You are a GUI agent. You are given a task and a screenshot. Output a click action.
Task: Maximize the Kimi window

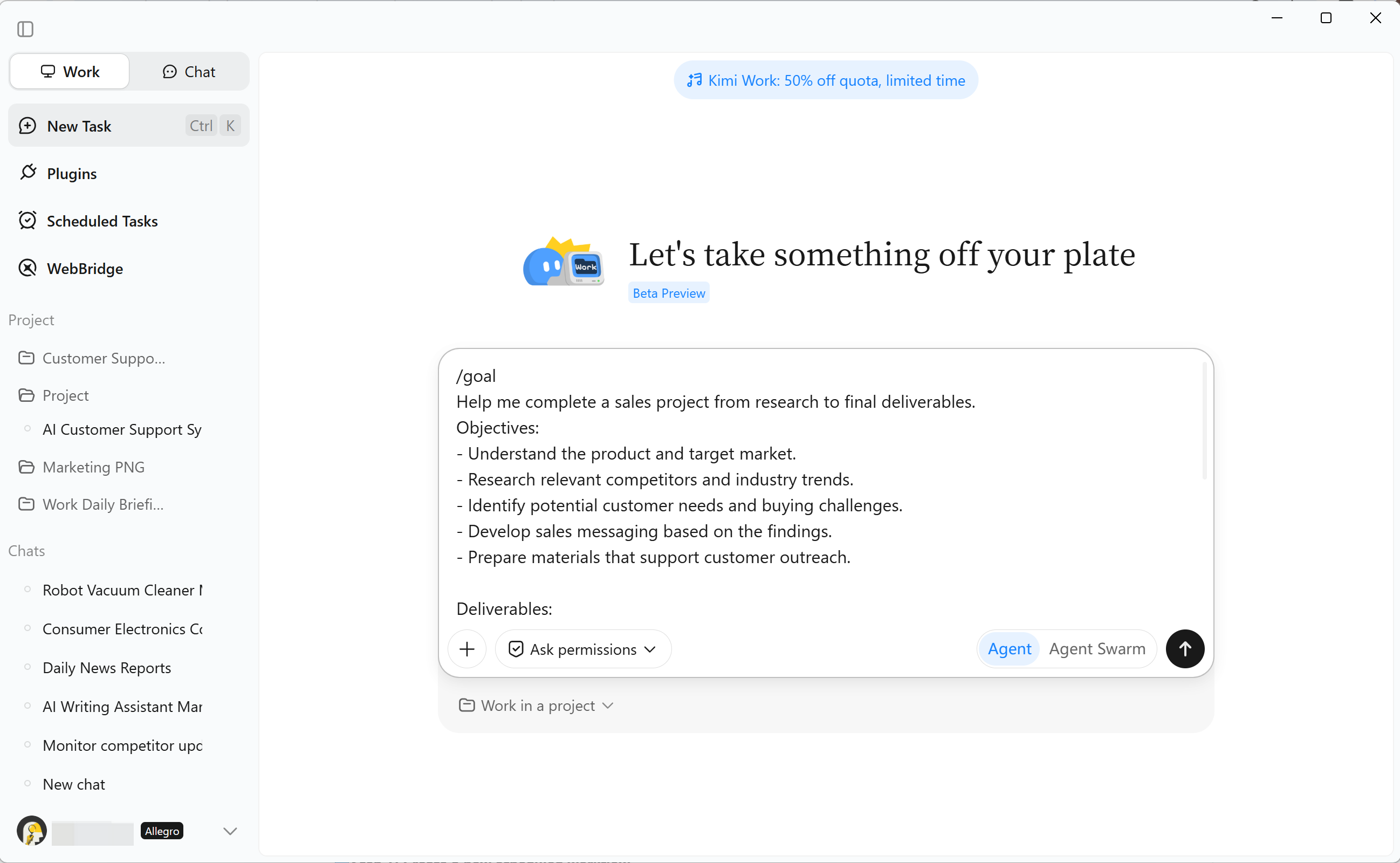pos(1326,18)
